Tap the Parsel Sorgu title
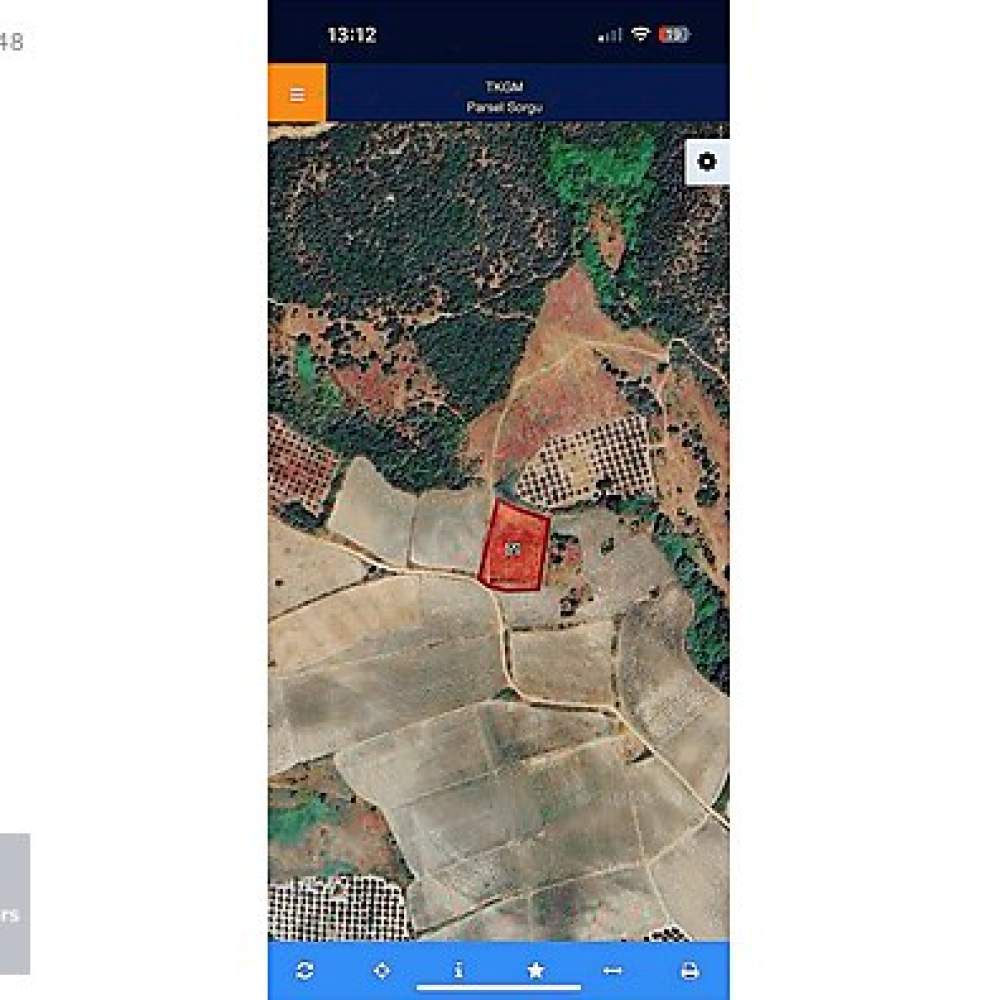Viewport: 1000px width, 1000px height. (504, 107)
